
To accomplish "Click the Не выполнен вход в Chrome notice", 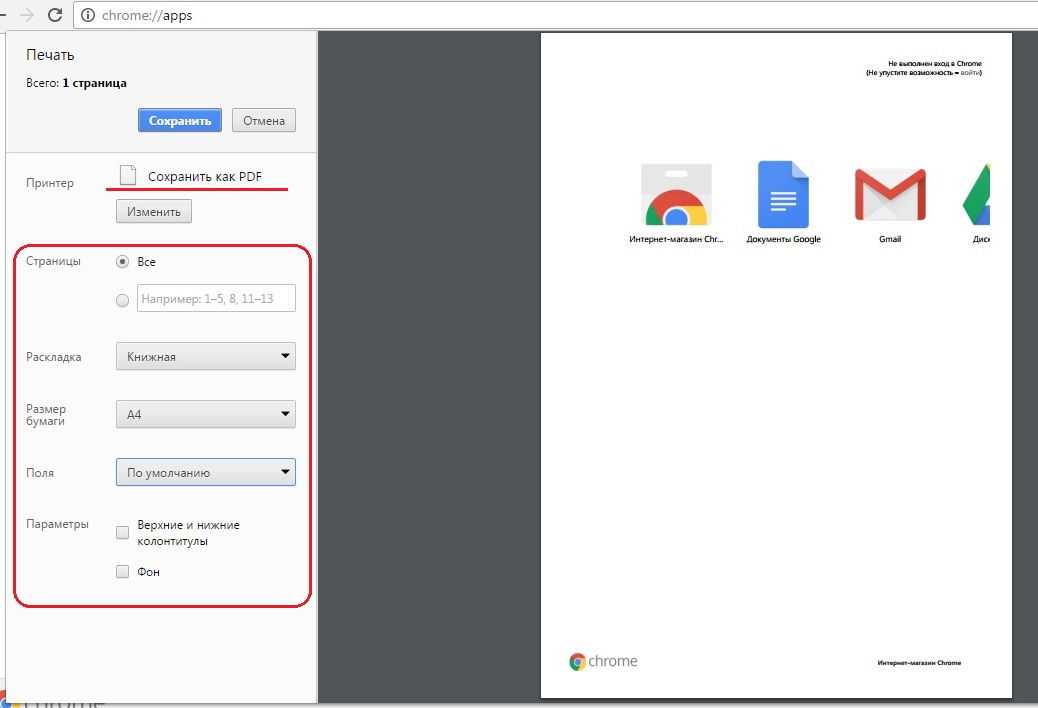I will (x=935, y=64).
